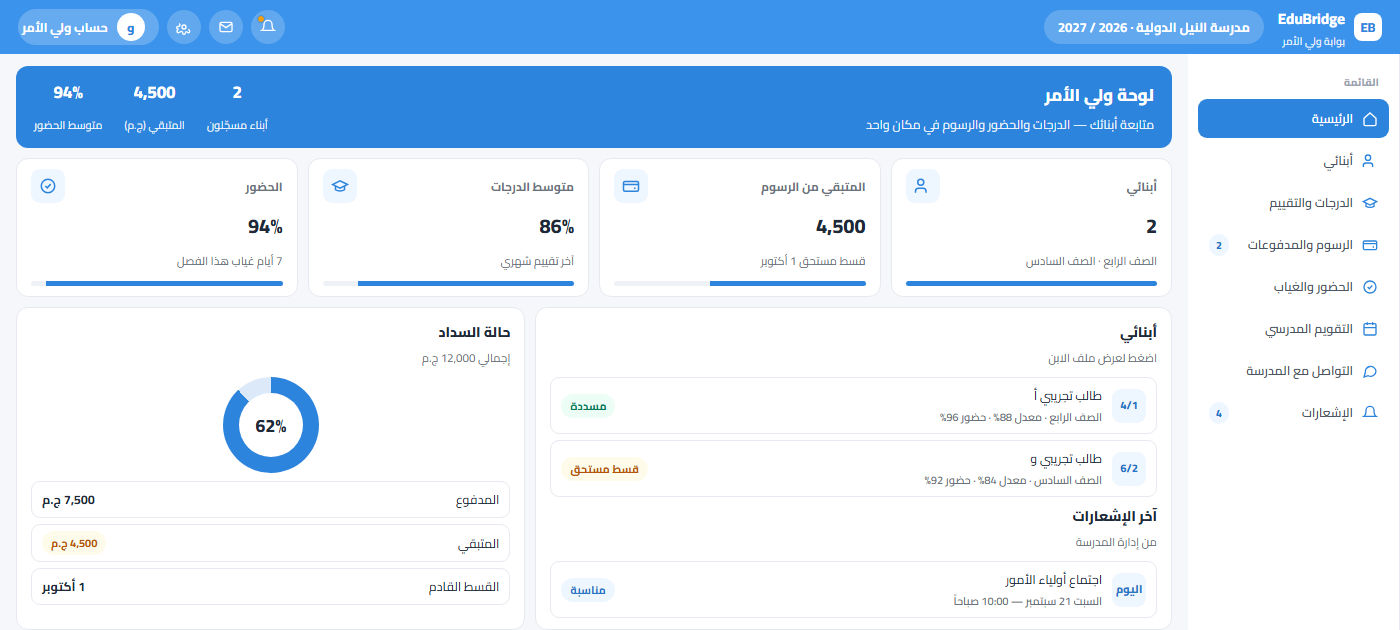Click the check circle icon beside الحضور والغياب

click(1370, 287)
